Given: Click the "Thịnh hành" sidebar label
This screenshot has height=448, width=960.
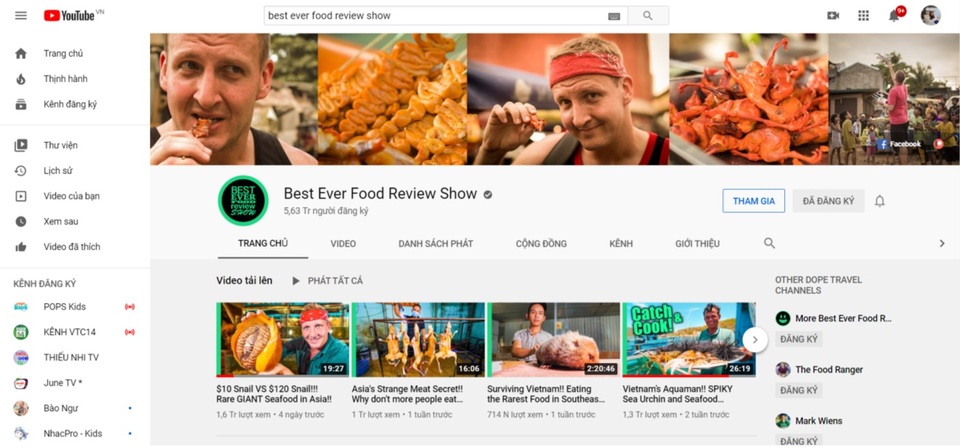Looking at the screenshot, I should click(x=66, y=79).
